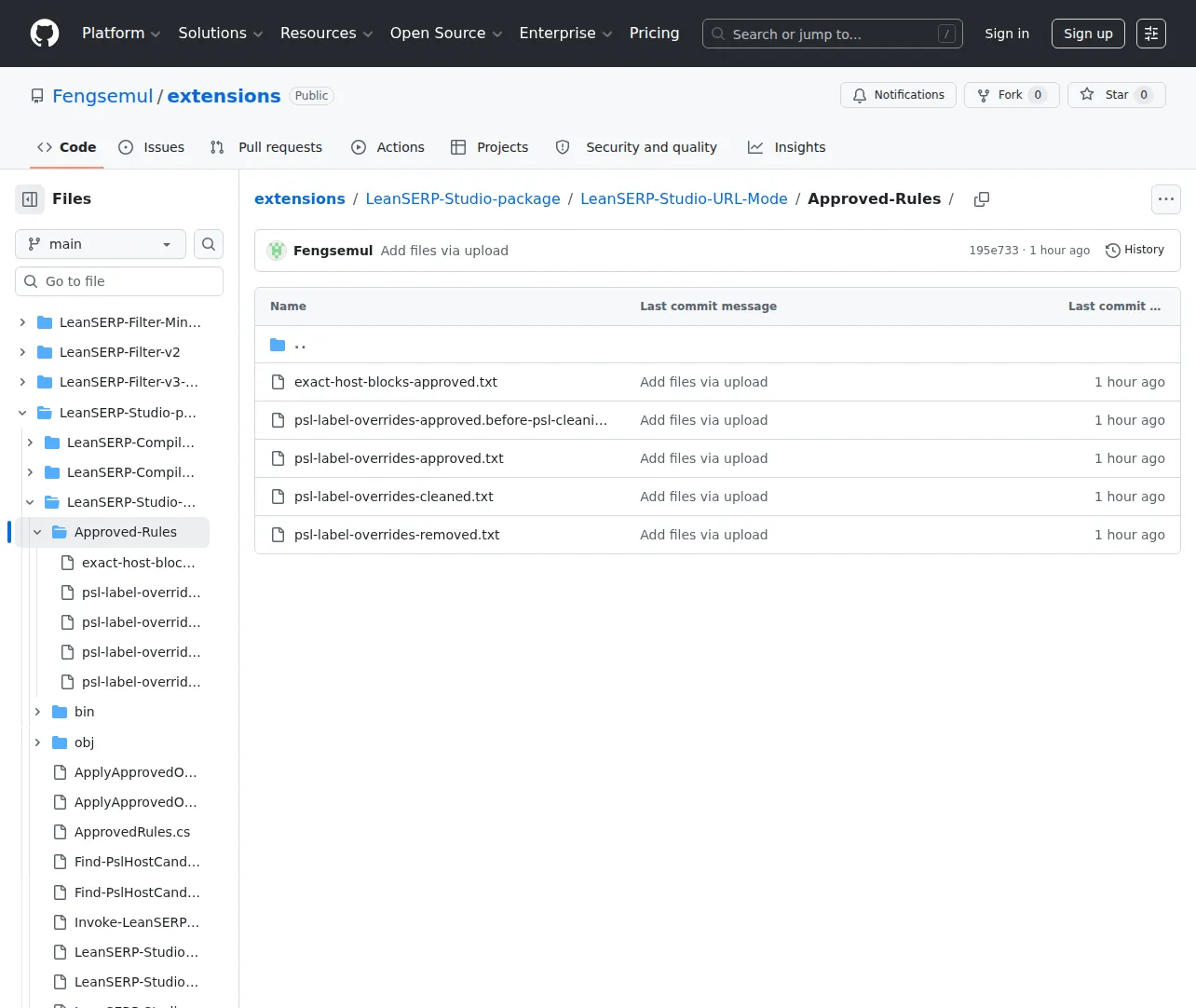
Task: Open the appearance settings icon in header
Action: pos(1151,34)
